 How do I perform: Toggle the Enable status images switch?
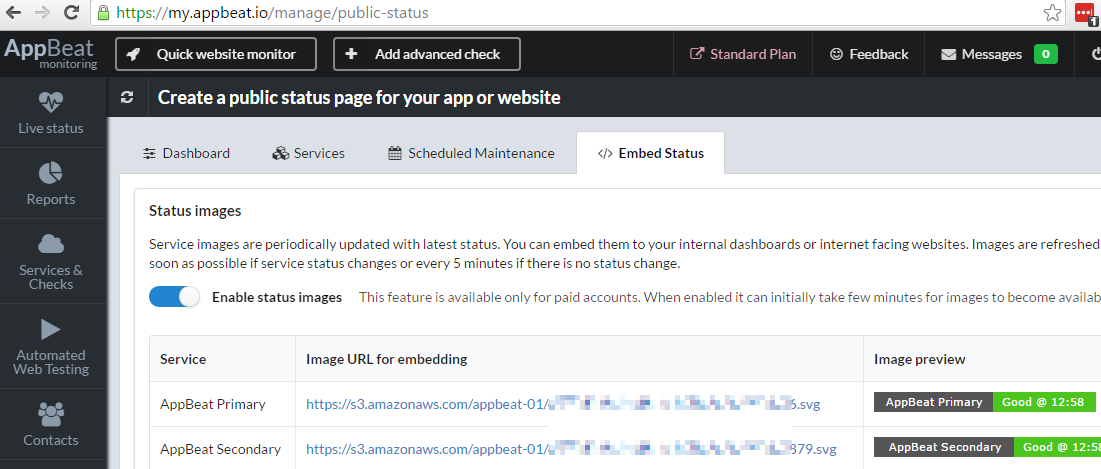pos(174,297)
